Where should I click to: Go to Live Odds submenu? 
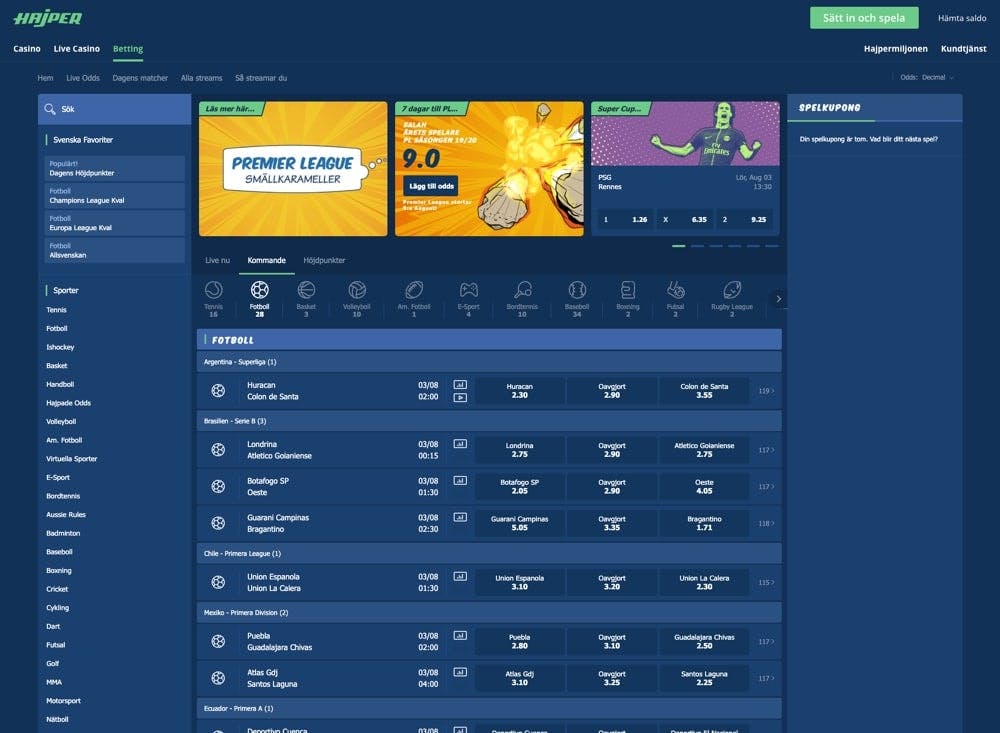[83, 78]
